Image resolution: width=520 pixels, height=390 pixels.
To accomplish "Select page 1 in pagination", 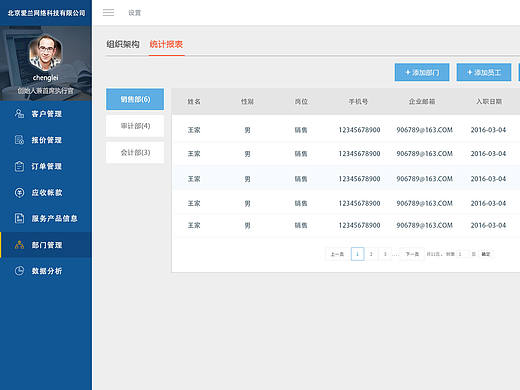I will click(357, 254).
